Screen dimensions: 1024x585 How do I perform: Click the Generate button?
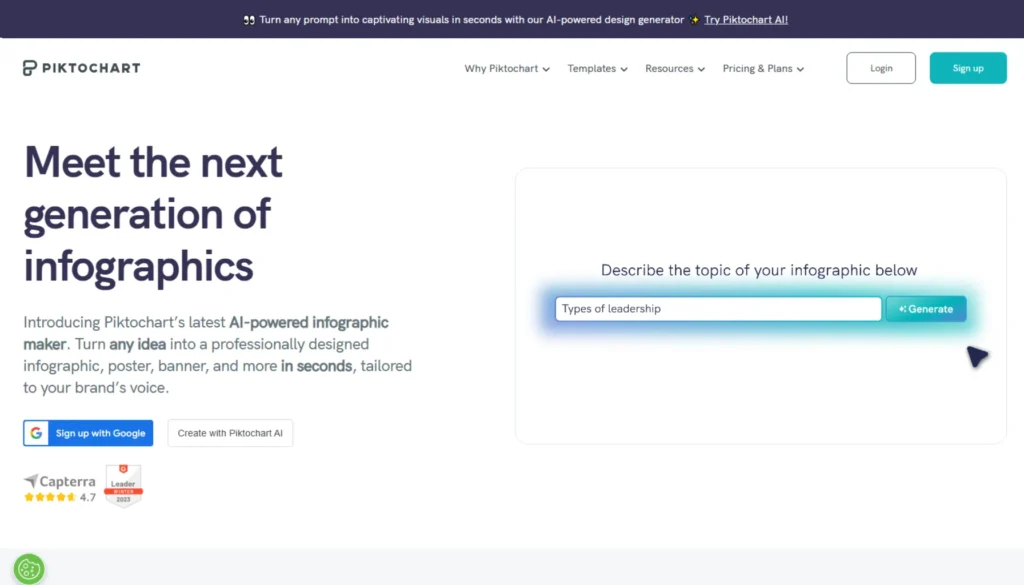926,309
